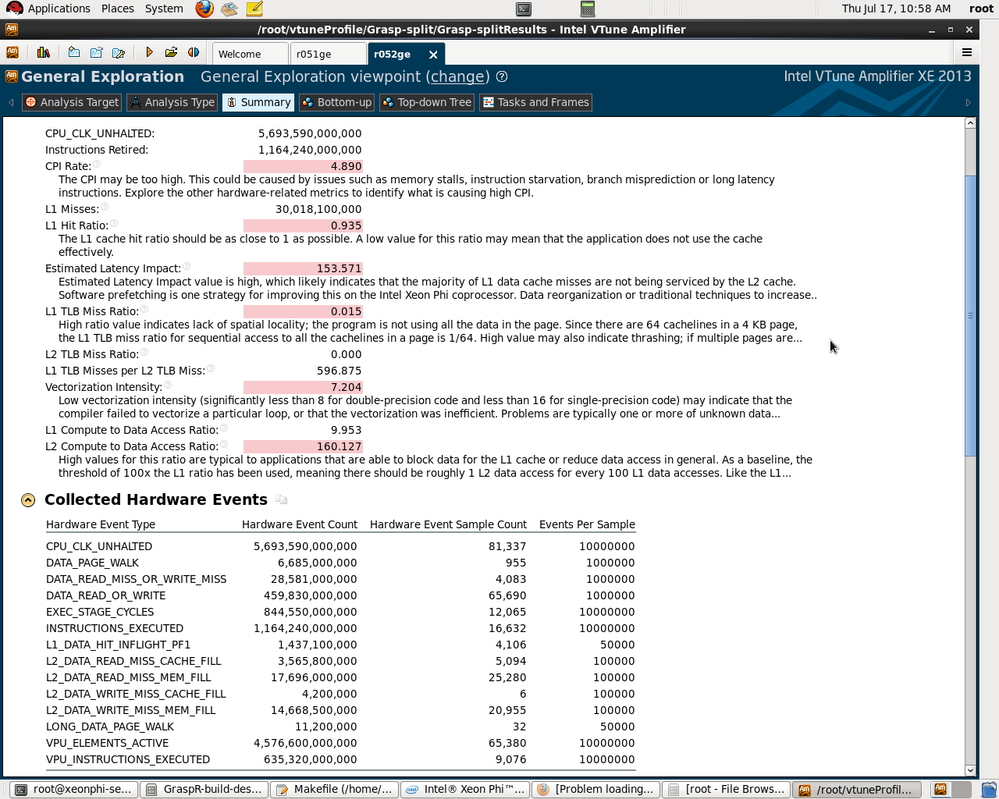Launch Firefox from the top panel
Image resolution: width=999 pixels, height=799 pixels.
(205, 8)
